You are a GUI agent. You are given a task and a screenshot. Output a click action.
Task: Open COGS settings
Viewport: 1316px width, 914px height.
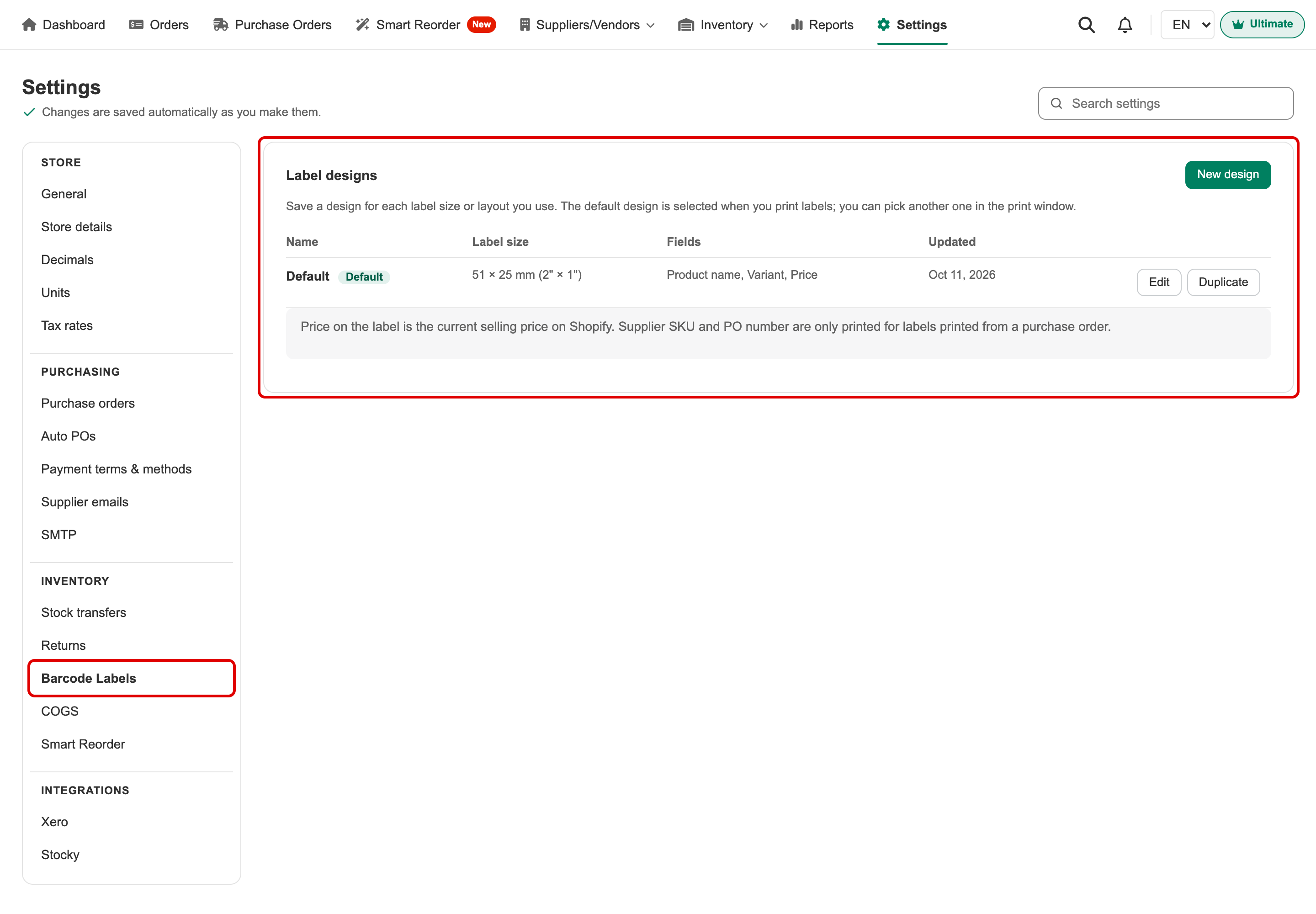[59, 711]
